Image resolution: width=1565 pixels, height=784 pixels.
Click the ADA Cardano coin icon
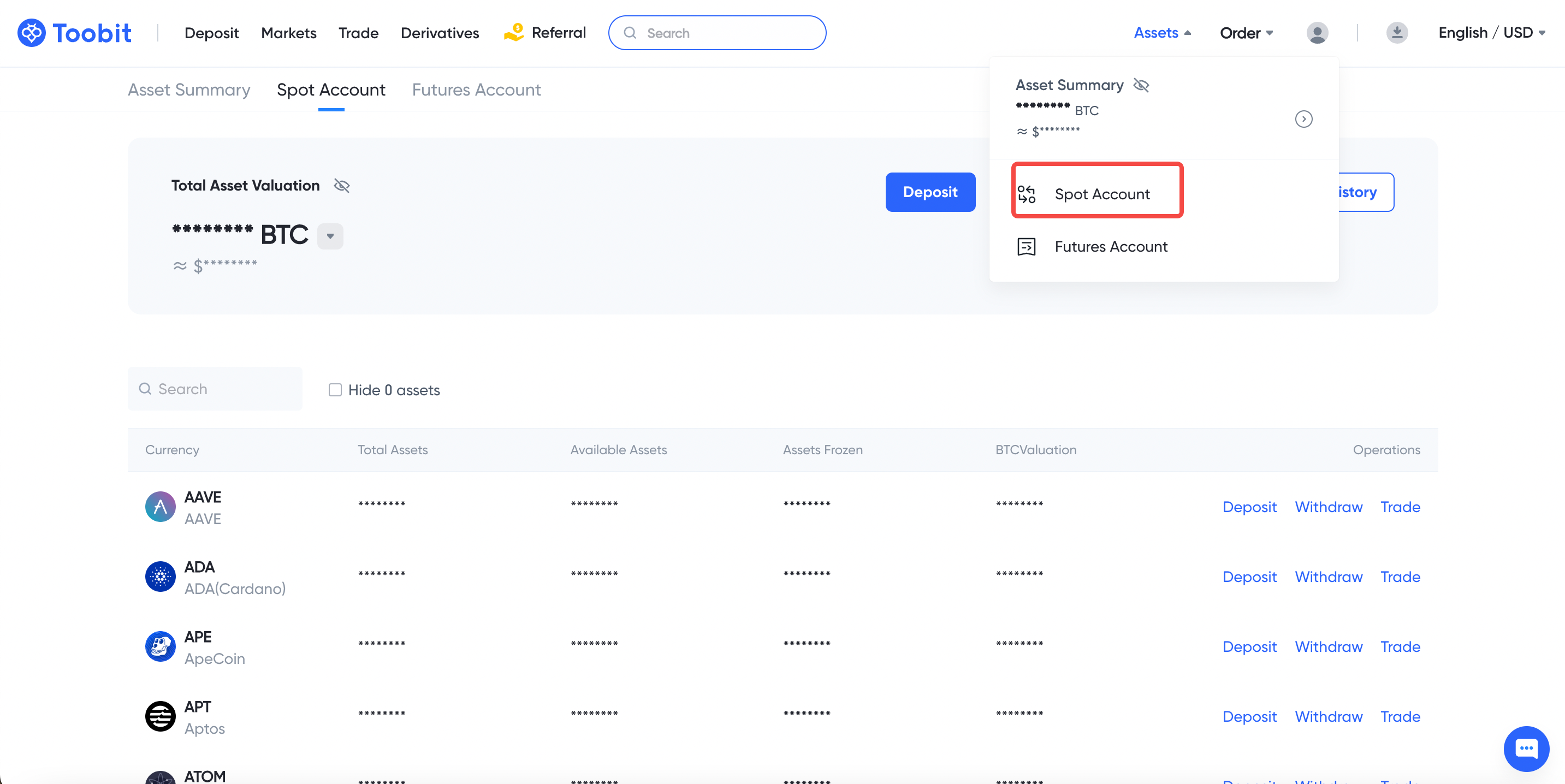(x=161, y=577)
